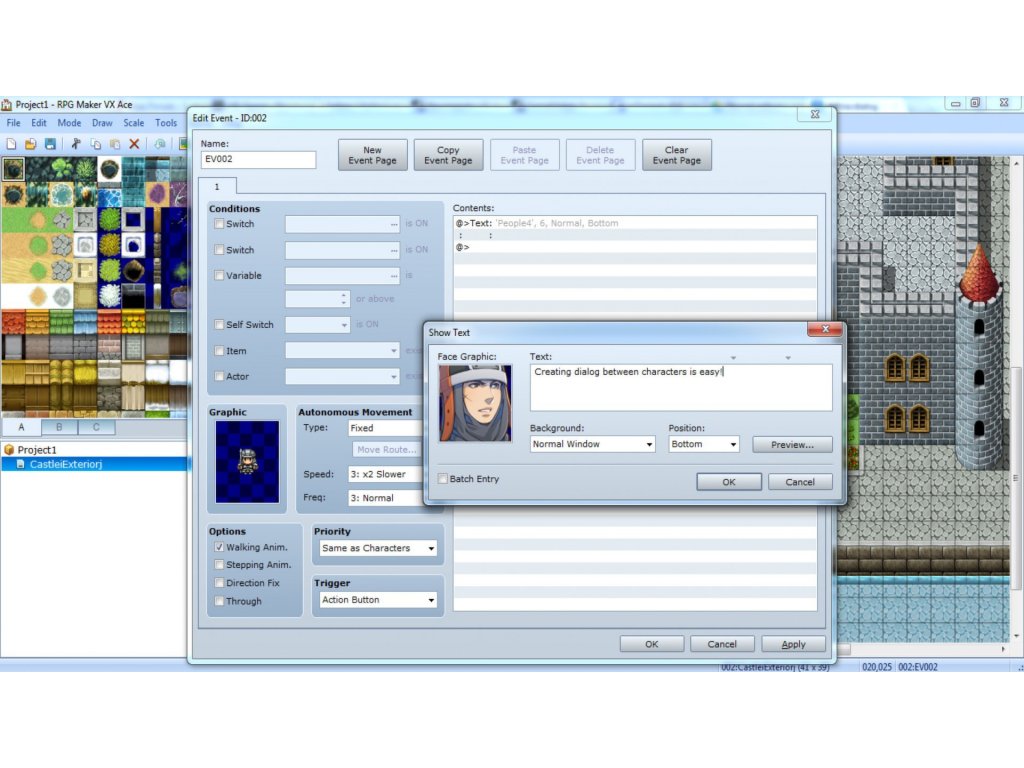Click the Copy icon in main toolbar

96,144
